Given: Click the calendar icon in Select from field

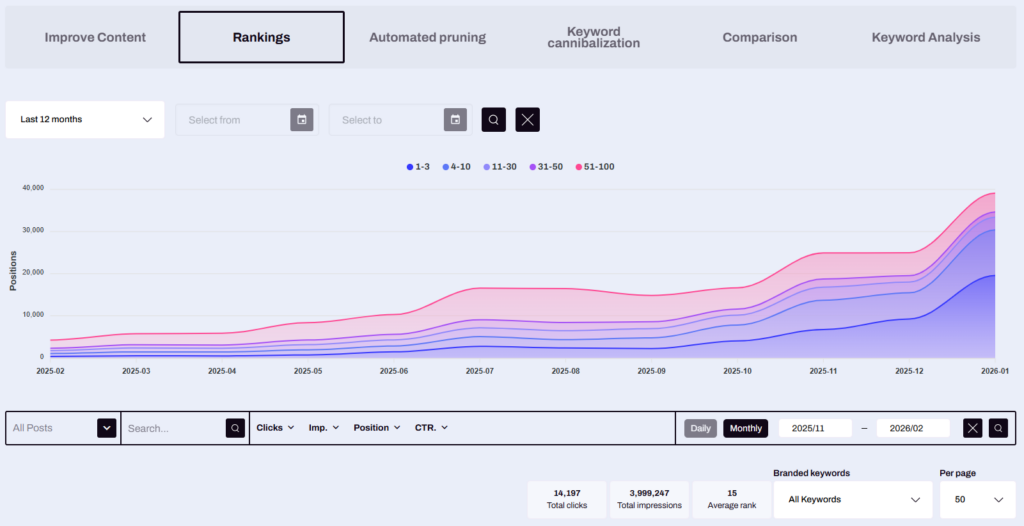Looking at the screenshot, I should click(302, 120).
